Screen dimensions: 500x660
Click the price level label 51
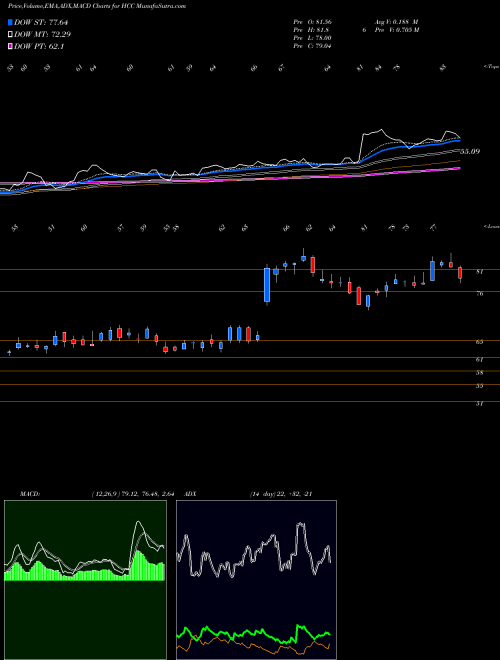[479, 404]
